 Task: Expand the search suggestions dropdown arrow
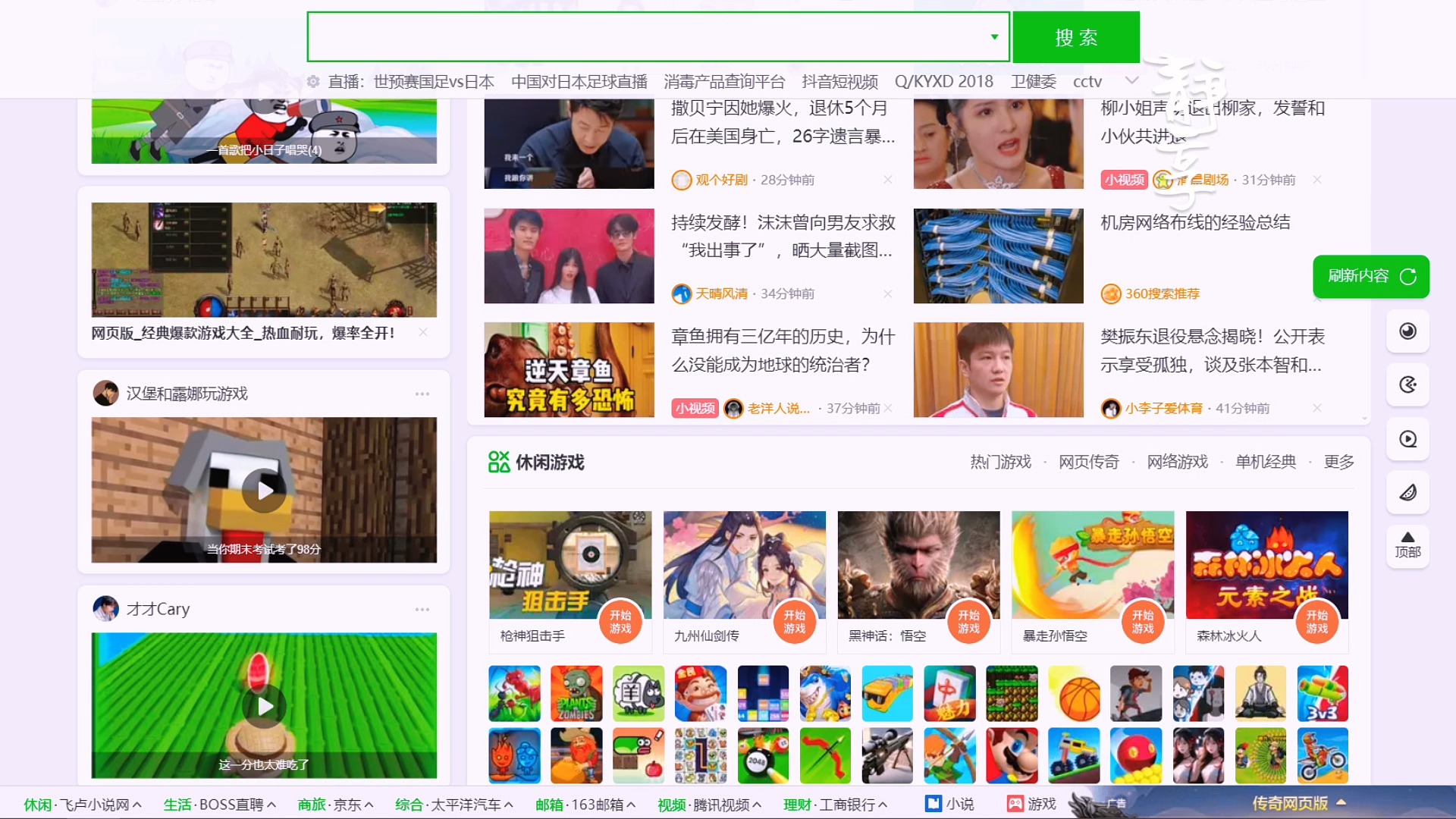[993, 36]
